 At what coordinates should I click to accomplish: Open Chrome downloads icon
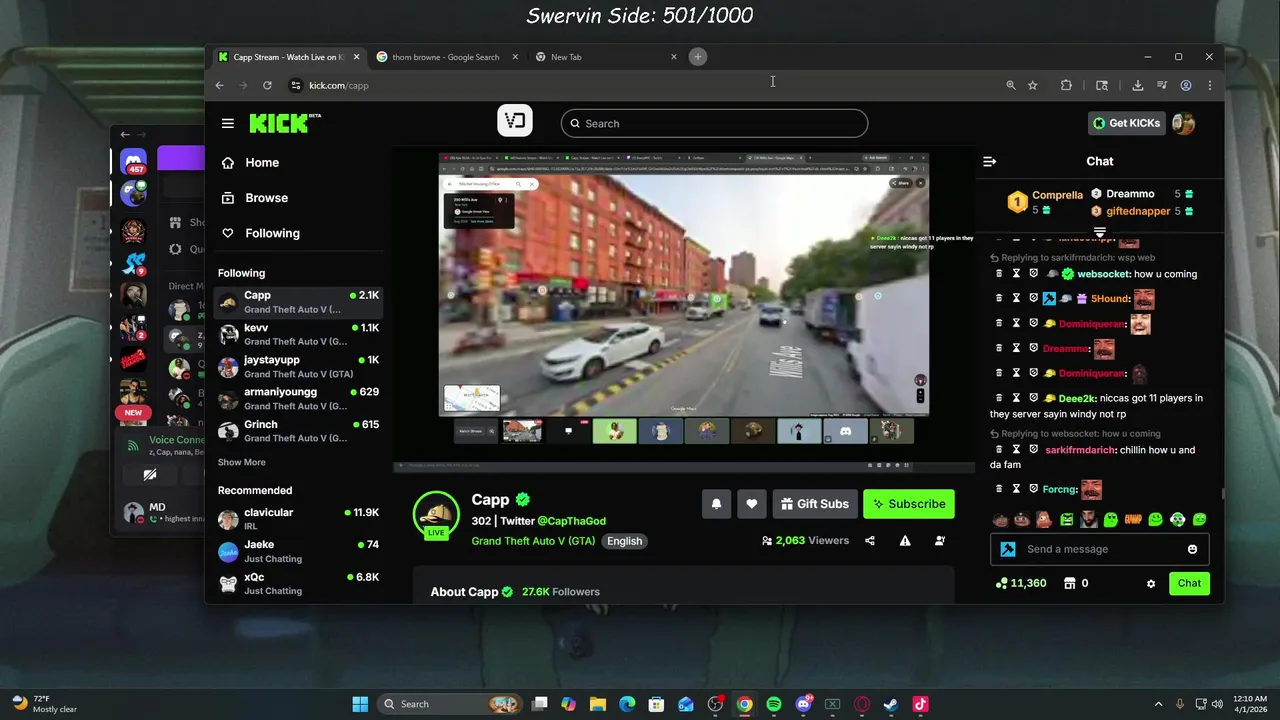(1138, 85)
